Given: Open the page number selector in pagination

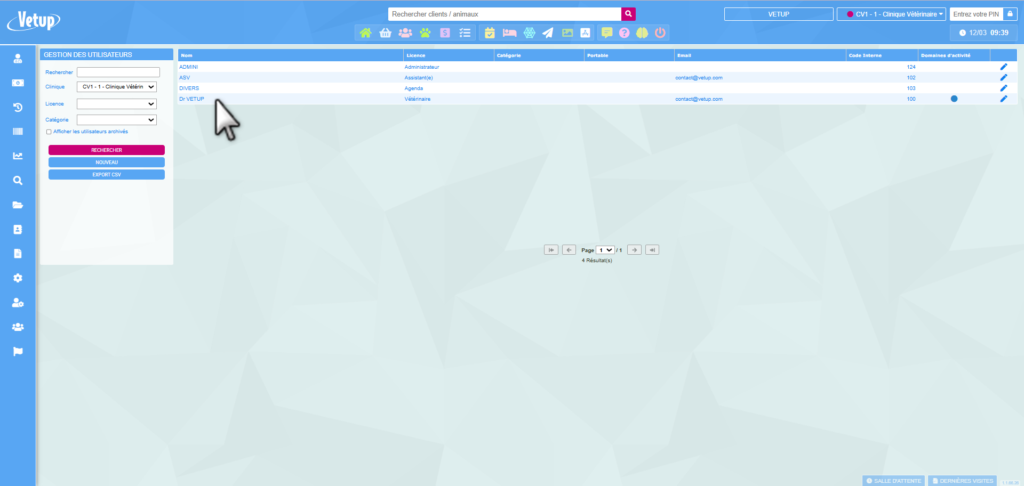Looking at the screenshot, I should coord(604,249).
